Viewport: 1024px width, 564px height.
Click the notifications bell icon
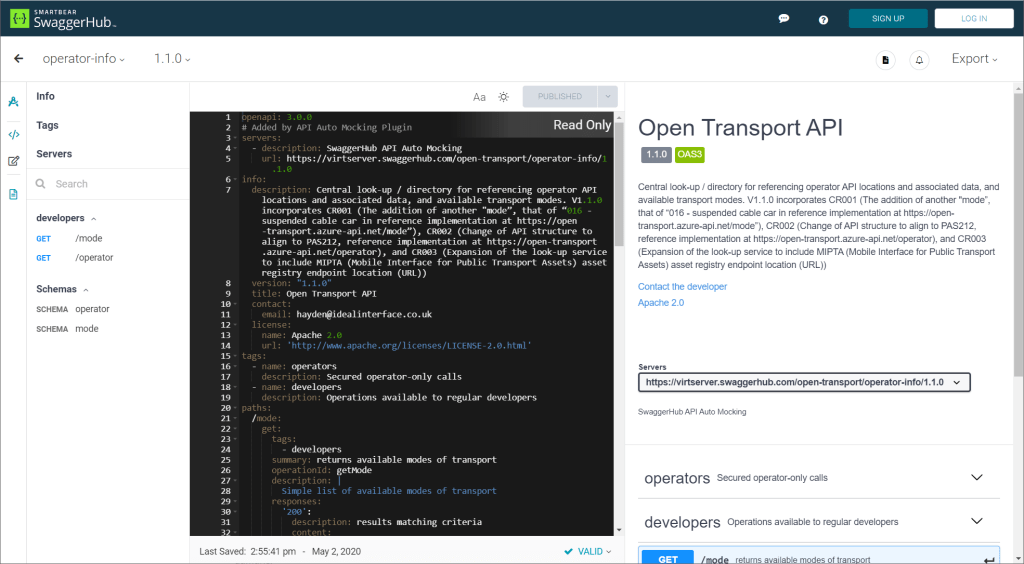pyautogui.click(x=919, y=60)
